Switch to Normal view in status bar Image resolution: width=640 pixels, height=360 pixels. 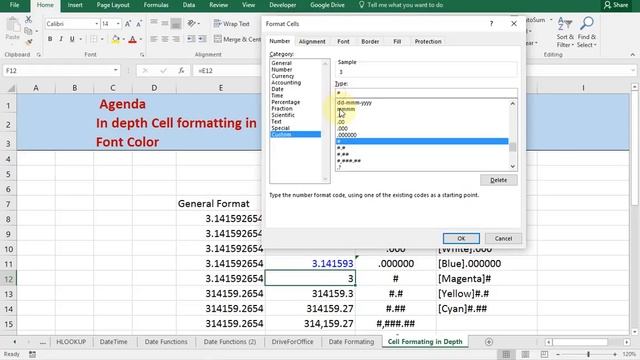(506, 354)
